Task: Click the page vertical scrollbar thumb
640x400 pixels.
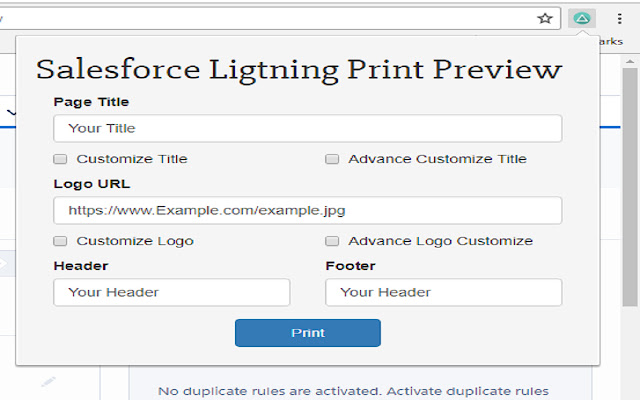Action: pyautogui.click(x=630, y=187)
